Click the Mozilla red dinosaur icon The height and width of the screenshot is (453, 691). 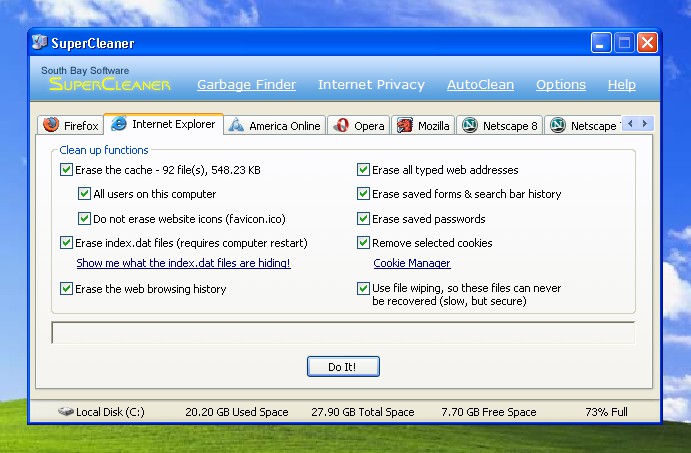[x=405, y=125]
